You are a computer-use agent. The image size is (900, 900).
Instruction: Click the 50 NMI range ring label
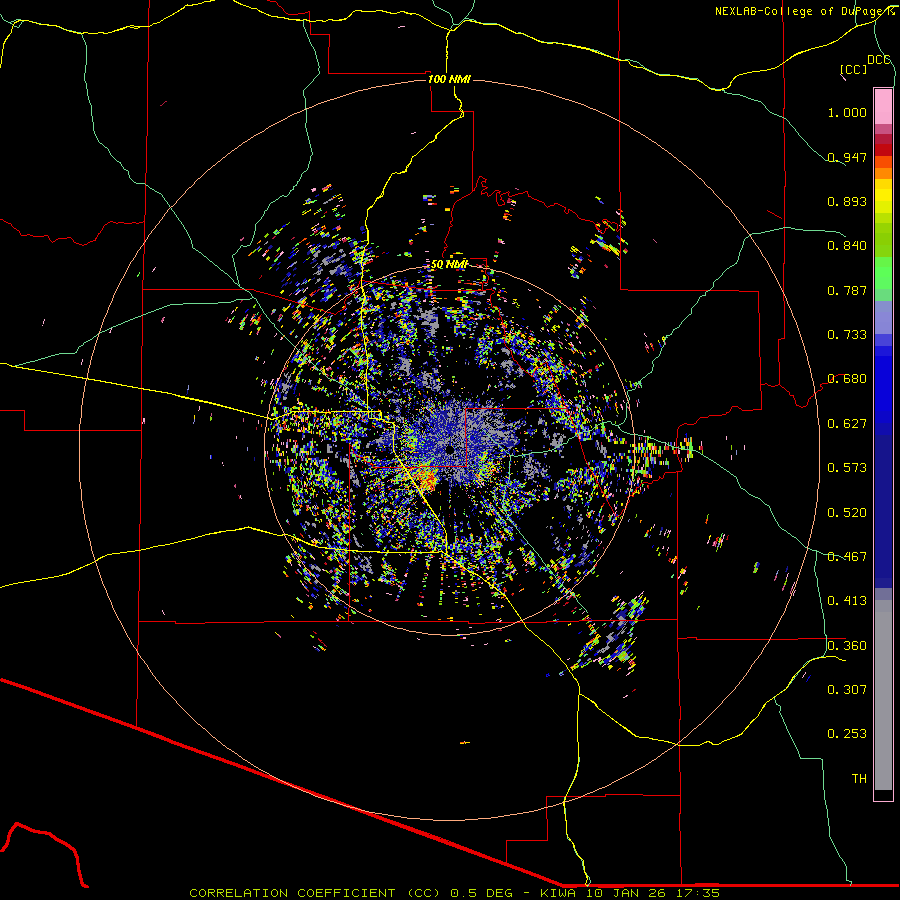(449, 264)
